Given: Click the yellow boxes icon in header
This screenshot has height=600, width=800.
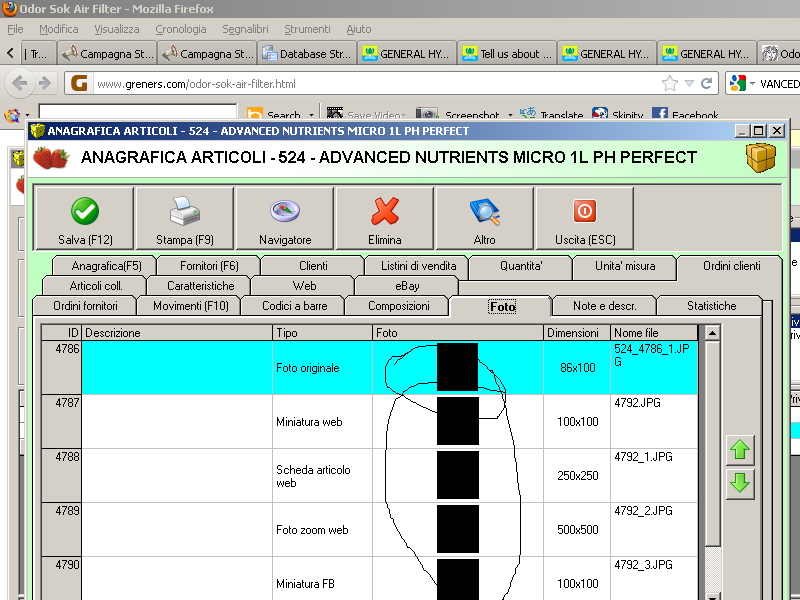Looking at the screenshot, I should (761, 157).
